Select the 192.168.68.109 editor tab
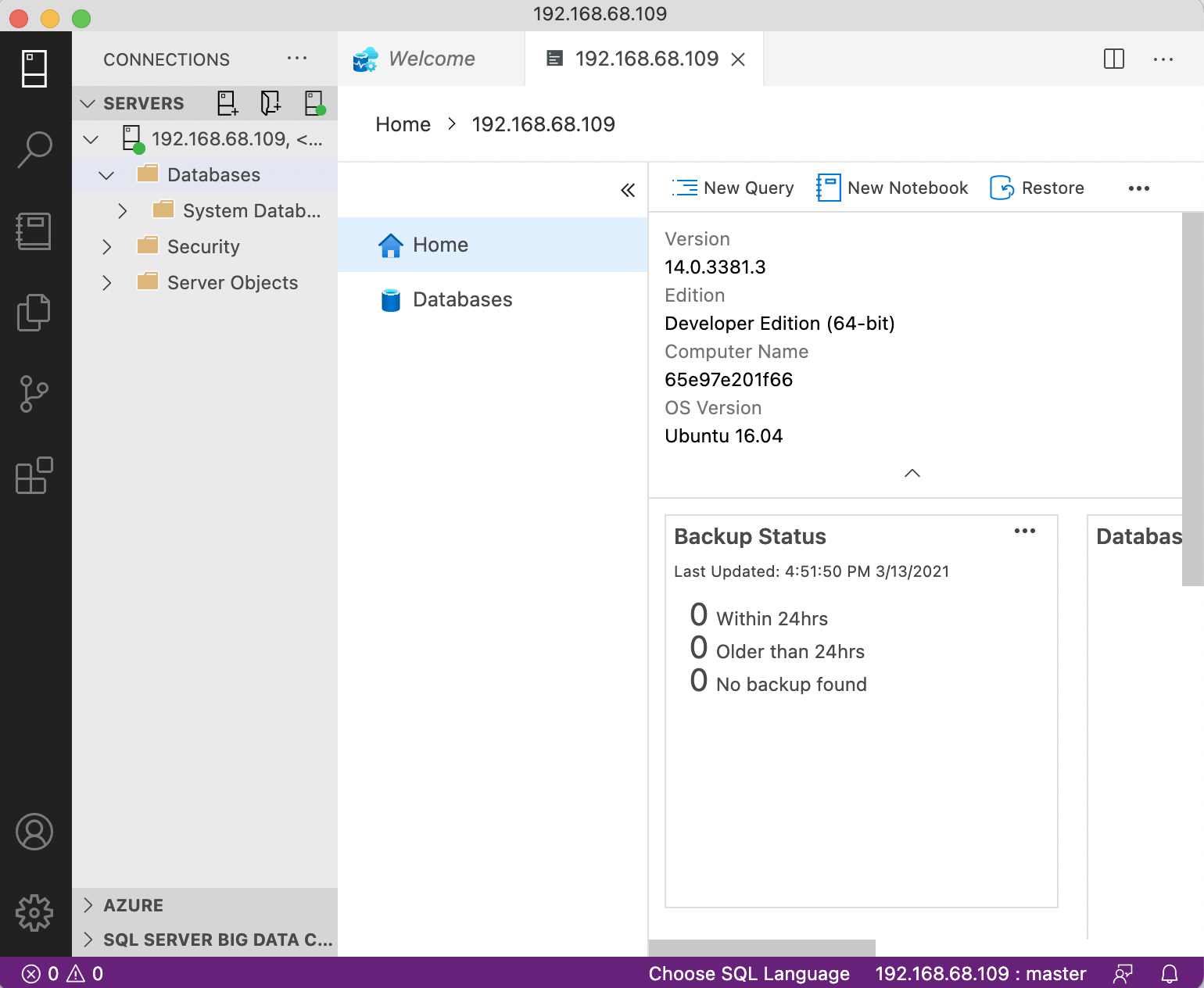 coord(645,59)
